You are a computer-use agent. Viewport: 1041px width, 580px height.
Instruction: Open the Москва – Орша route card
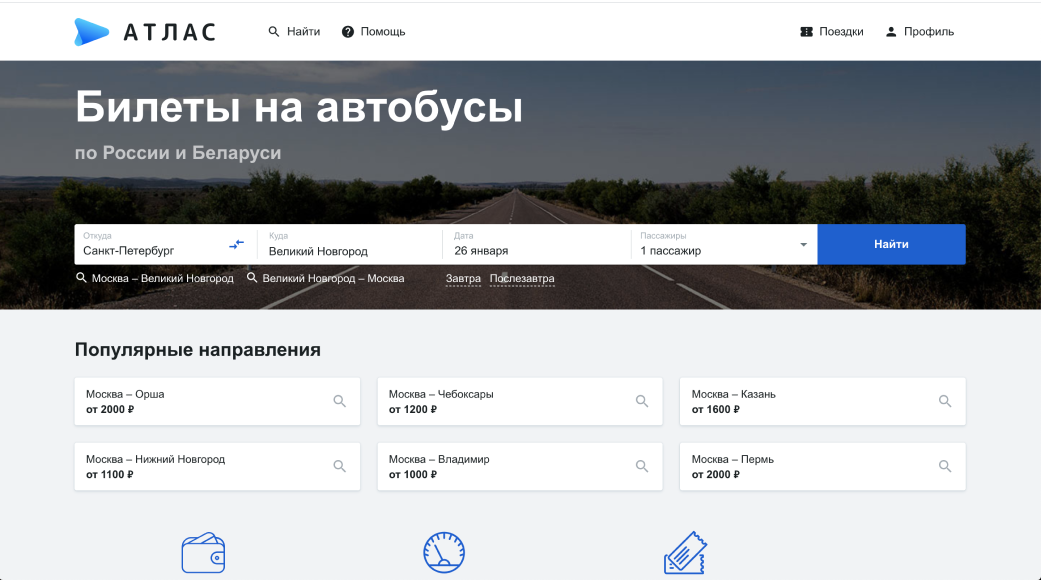217,401
